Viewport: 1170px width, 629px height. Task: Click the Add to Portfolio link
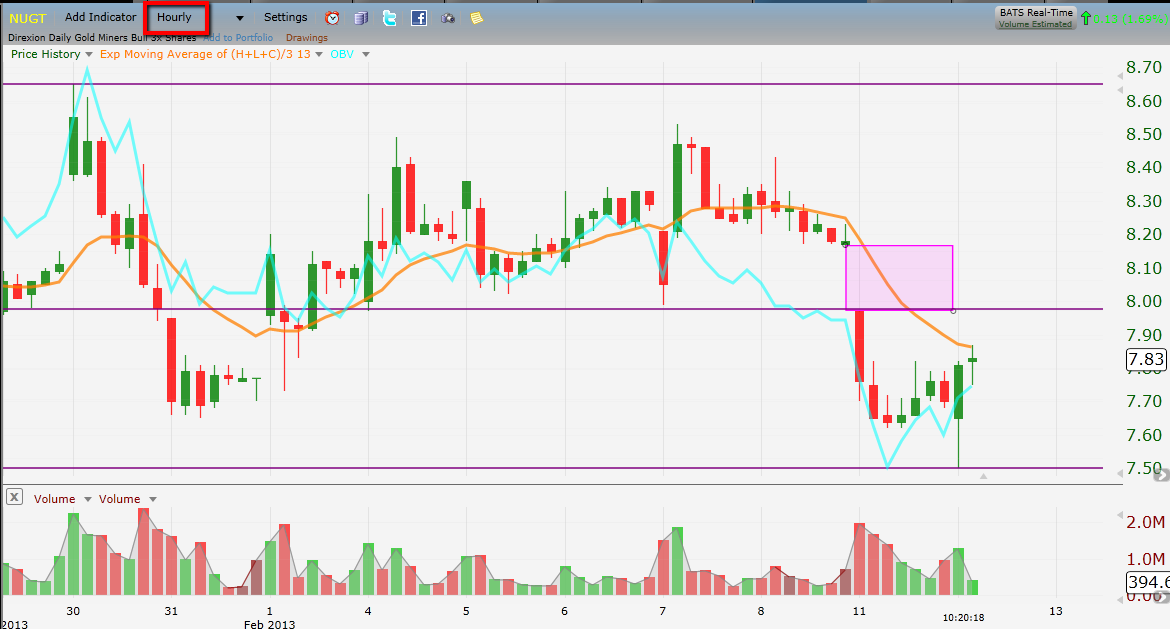238,37
